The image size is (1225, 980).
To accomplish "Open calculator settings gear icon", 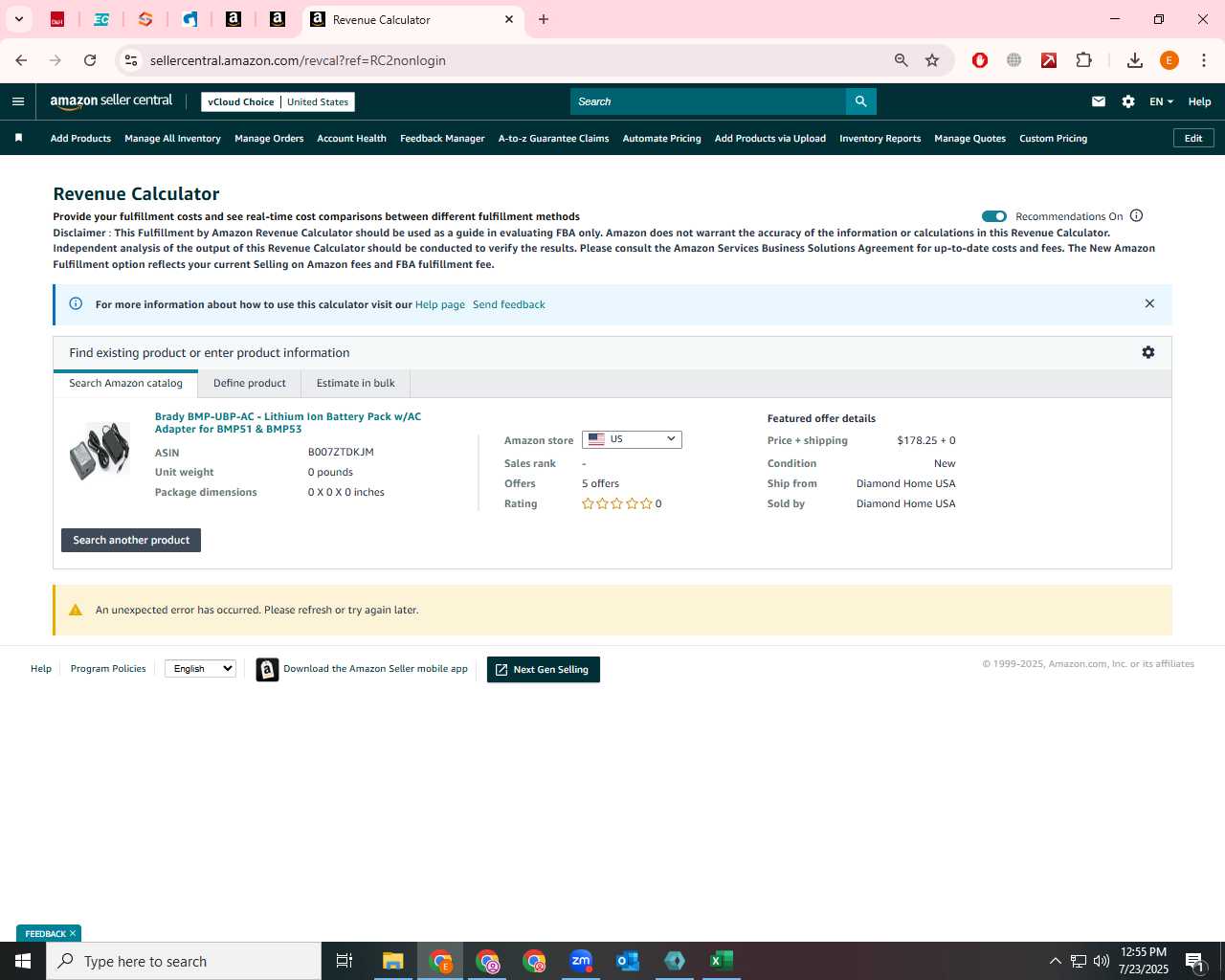I will [1147, 352].
